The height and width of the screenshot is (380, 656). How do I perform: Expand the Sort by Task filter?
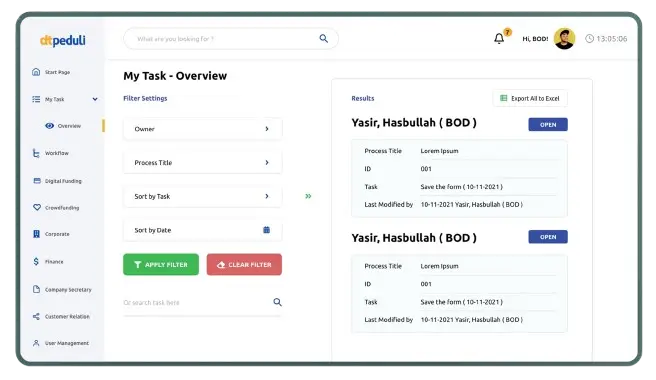point(202,196)
